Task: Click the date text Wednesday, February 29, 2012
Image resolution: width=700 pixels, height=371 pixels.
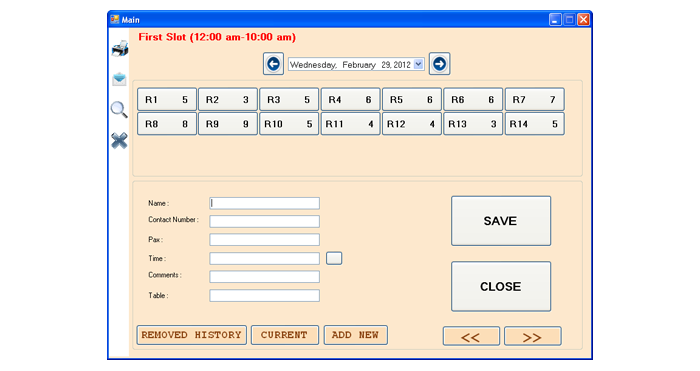Action: point(350,65)
